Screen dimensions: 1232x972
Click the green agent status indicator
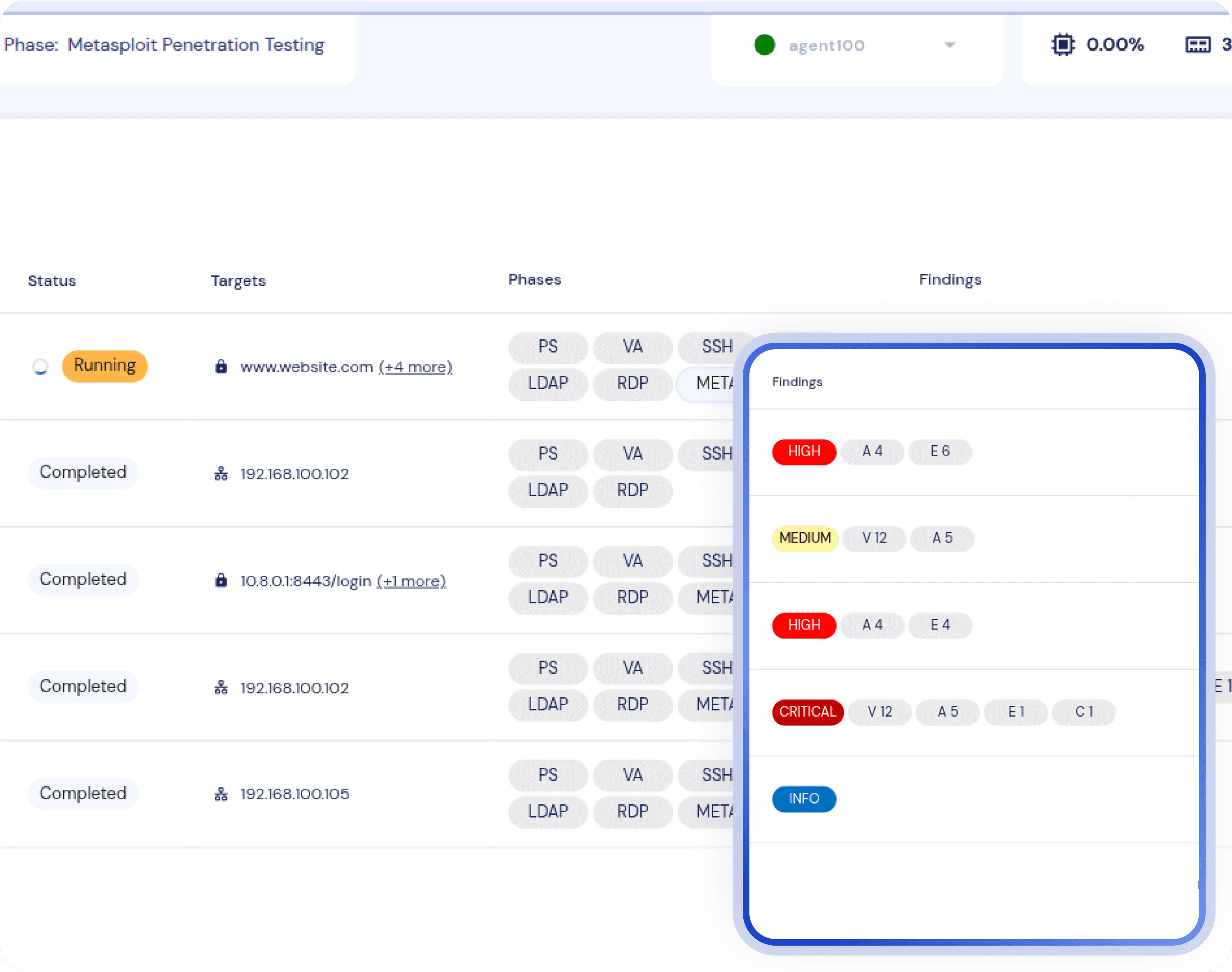point(765,45)
